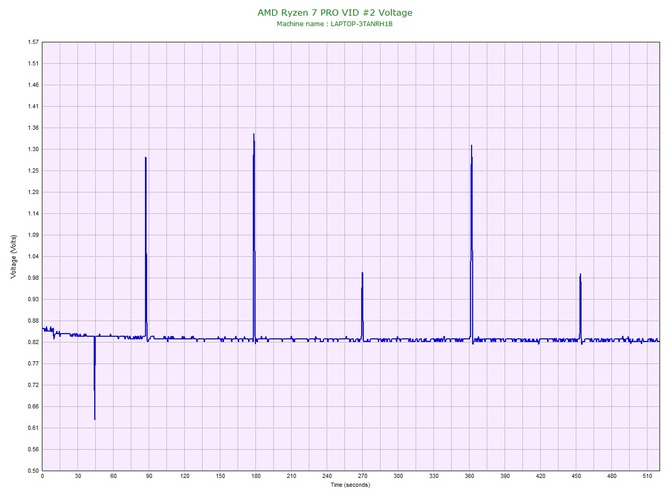Click the 1.09 voltage tick label
The height and width of the screenshot is (502, 670).
(x=33, y=235)
